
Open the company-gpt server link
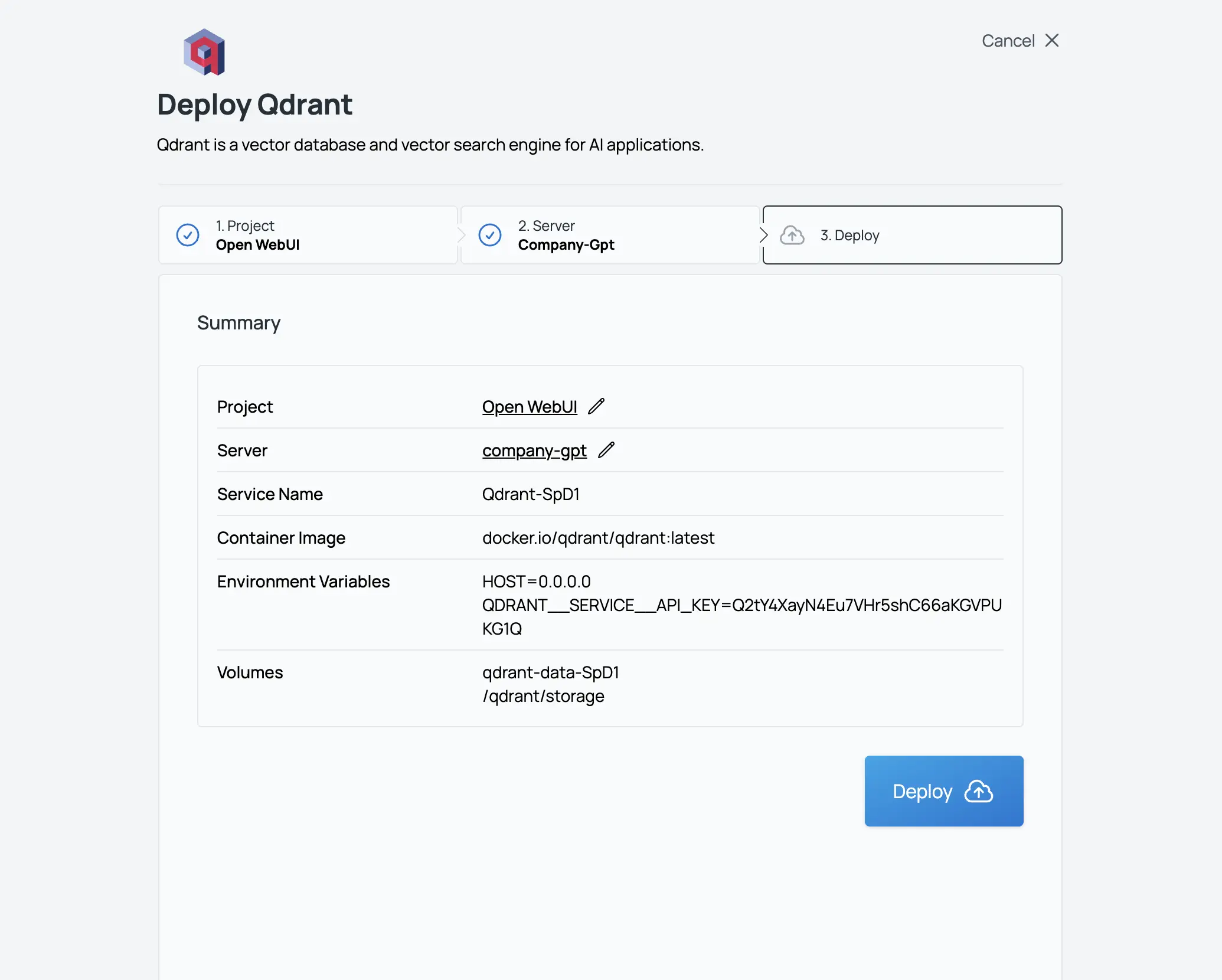pyautogui.click(x=534, y=450)
